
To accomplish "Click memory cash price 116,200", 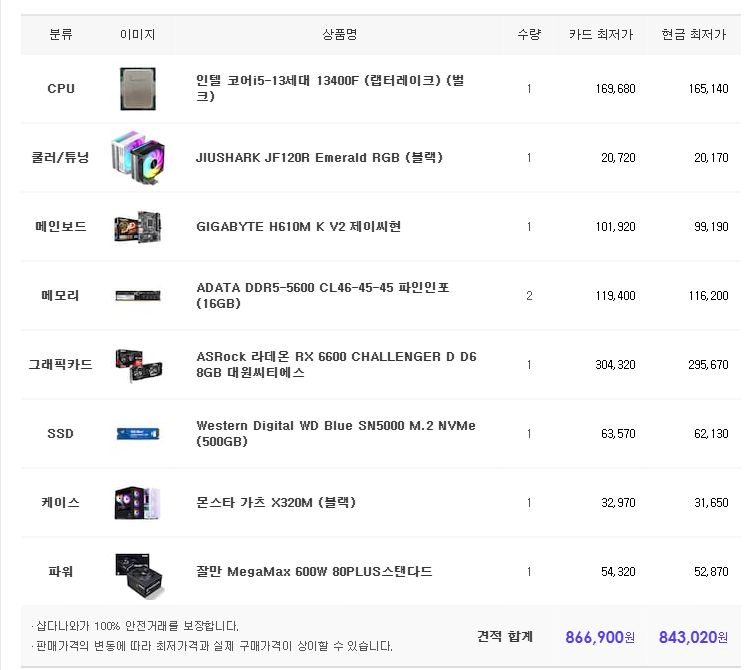I will point(708,296).
